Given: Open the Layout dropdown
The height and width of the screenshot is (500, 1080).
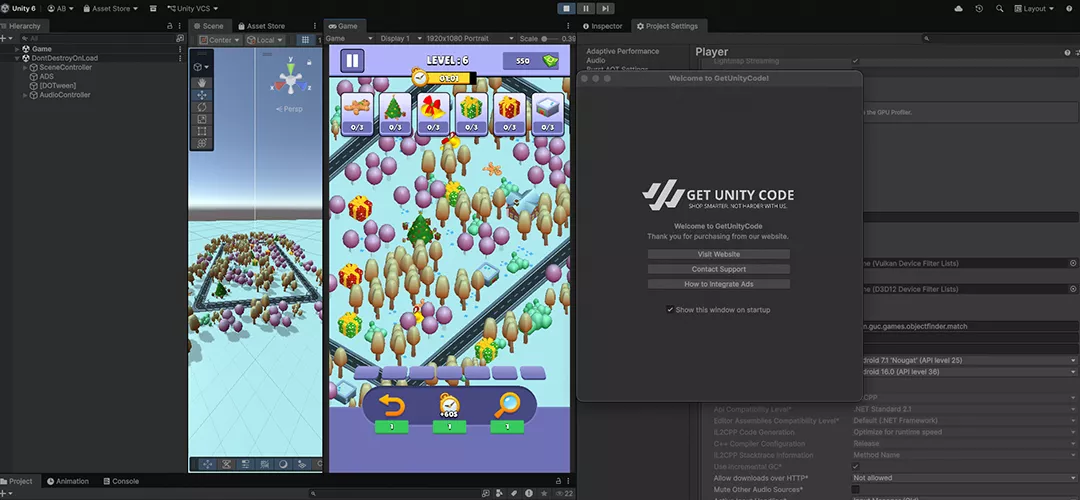Looking at the screenshot, I should pos(1031,8).
